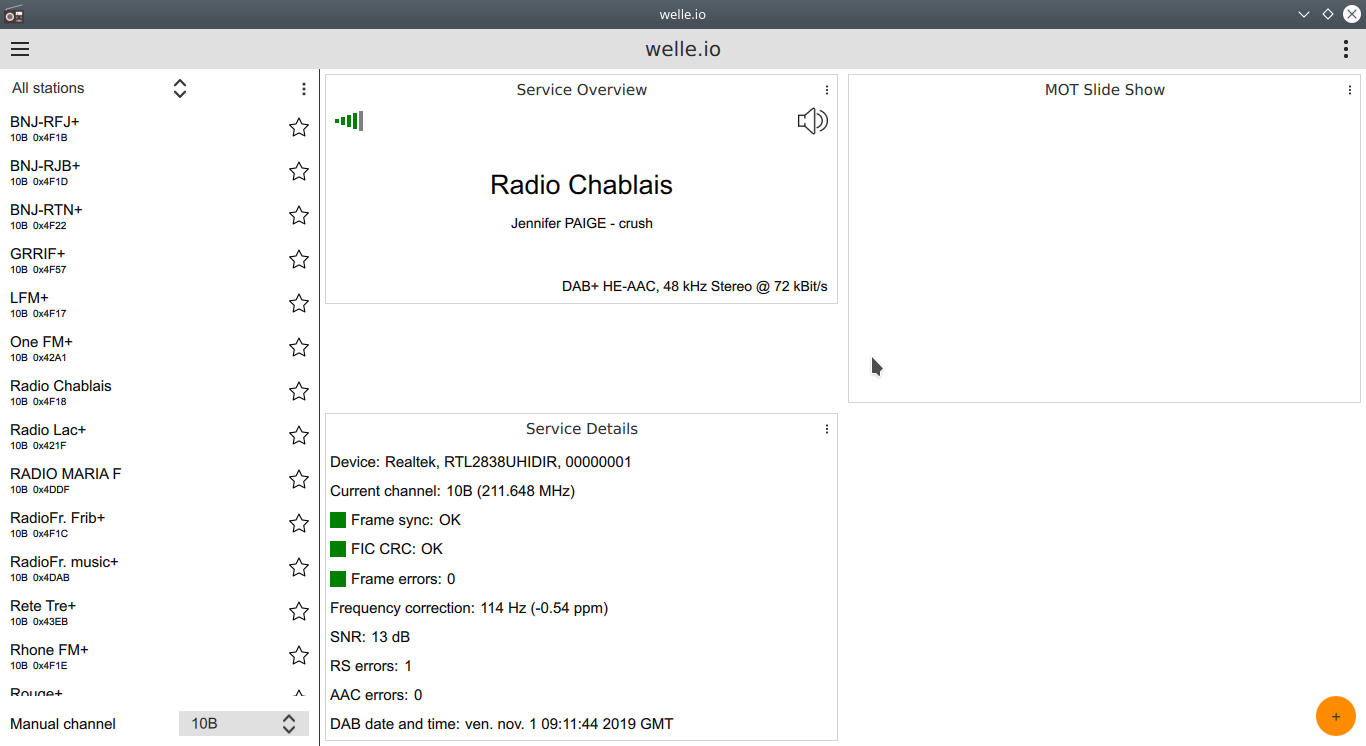Click the green signal strength indicator
The height and width of the screenshot is (746, 1366).
[x=349, y=121]
